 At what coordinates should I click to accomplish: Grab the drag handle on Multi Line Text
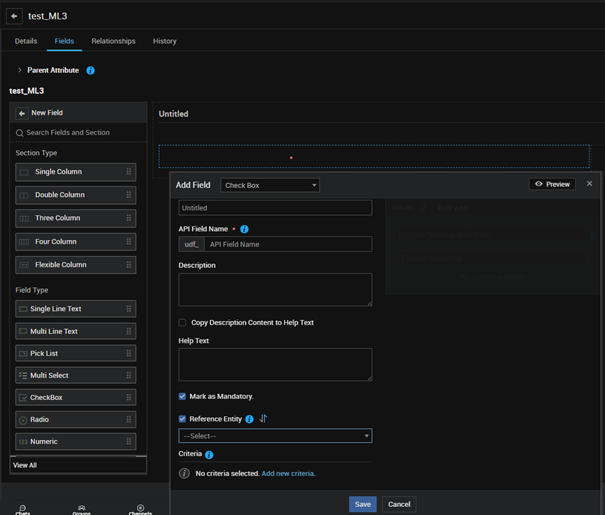pyautogui.click(x=128, y=331)
